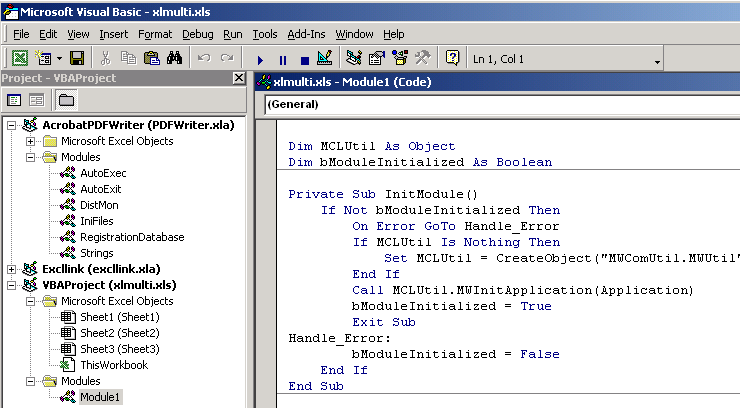The width and height of the screenshot is (740, 410).
Task: Select Sheet3 (Sheet3) object
Action: coord(120,349)
